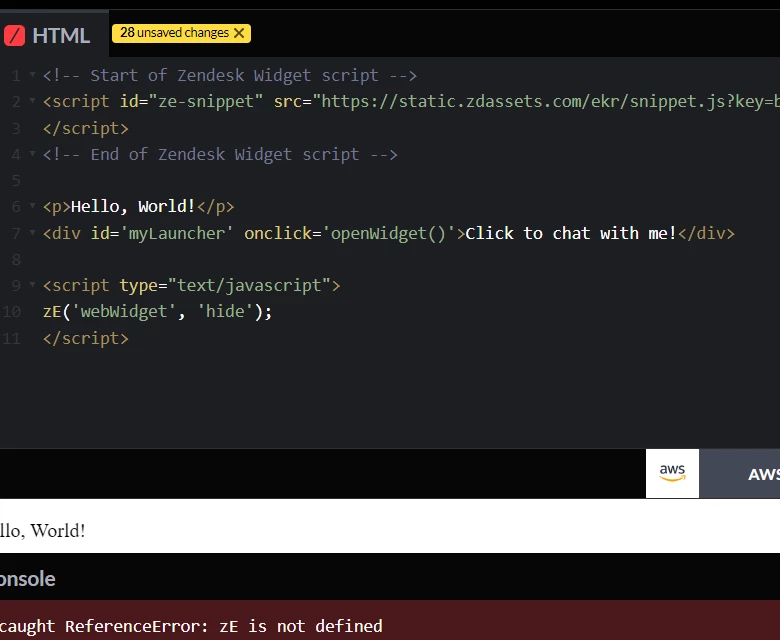This screenshot has width=780, height=640.
Task: Dismiss the 28 unsaved changes badge
Action: tap(239, 33)
